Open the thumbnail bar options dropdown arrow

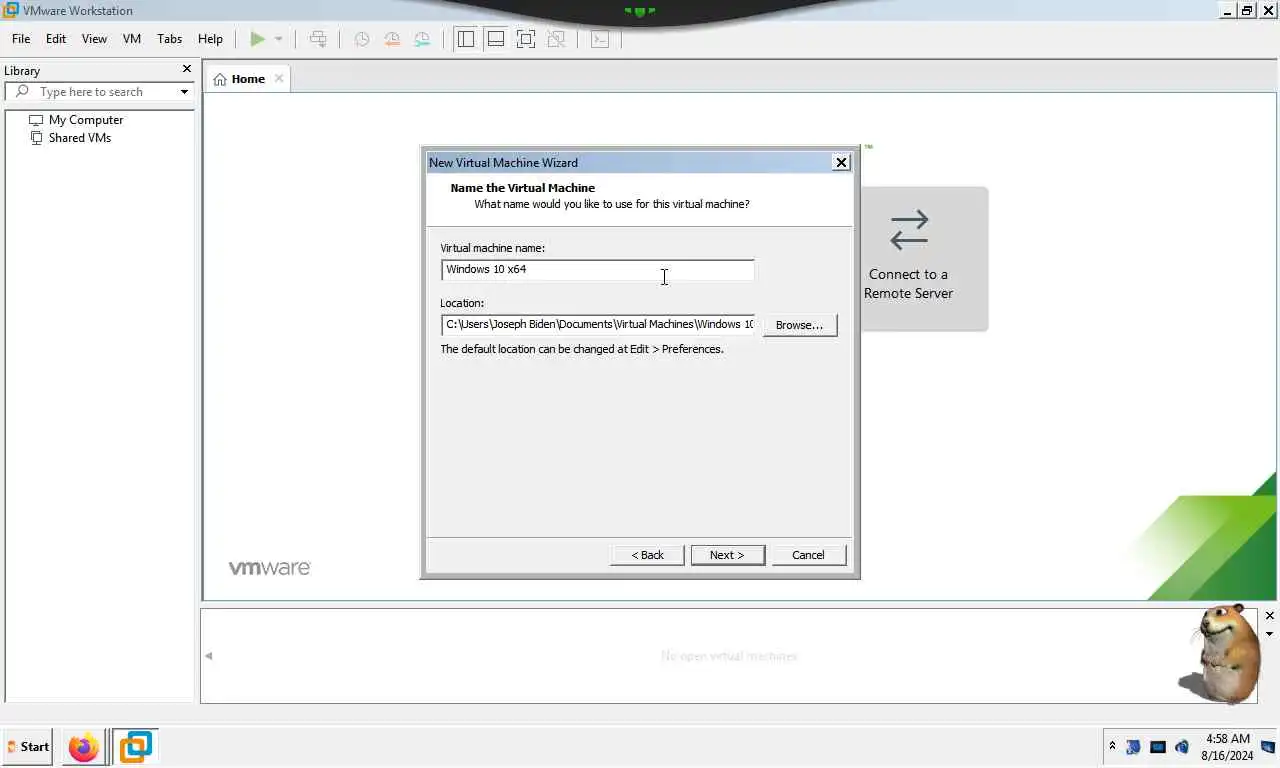[x=1270, y=634]
